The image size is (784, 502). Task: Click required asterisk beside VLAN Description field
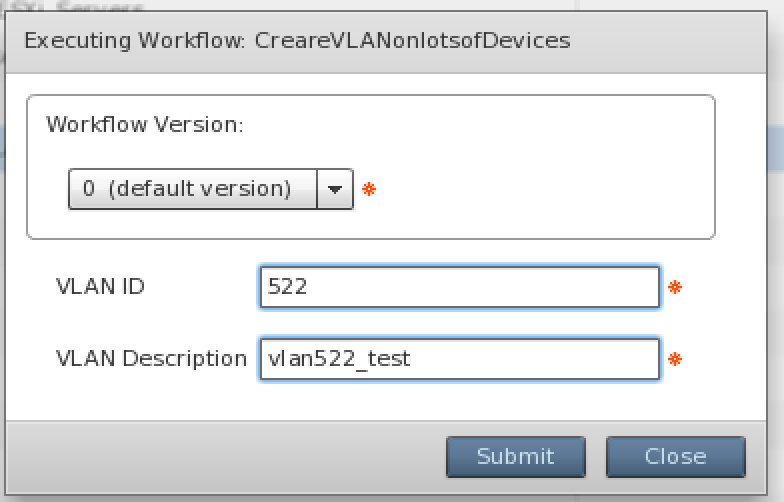675,359
